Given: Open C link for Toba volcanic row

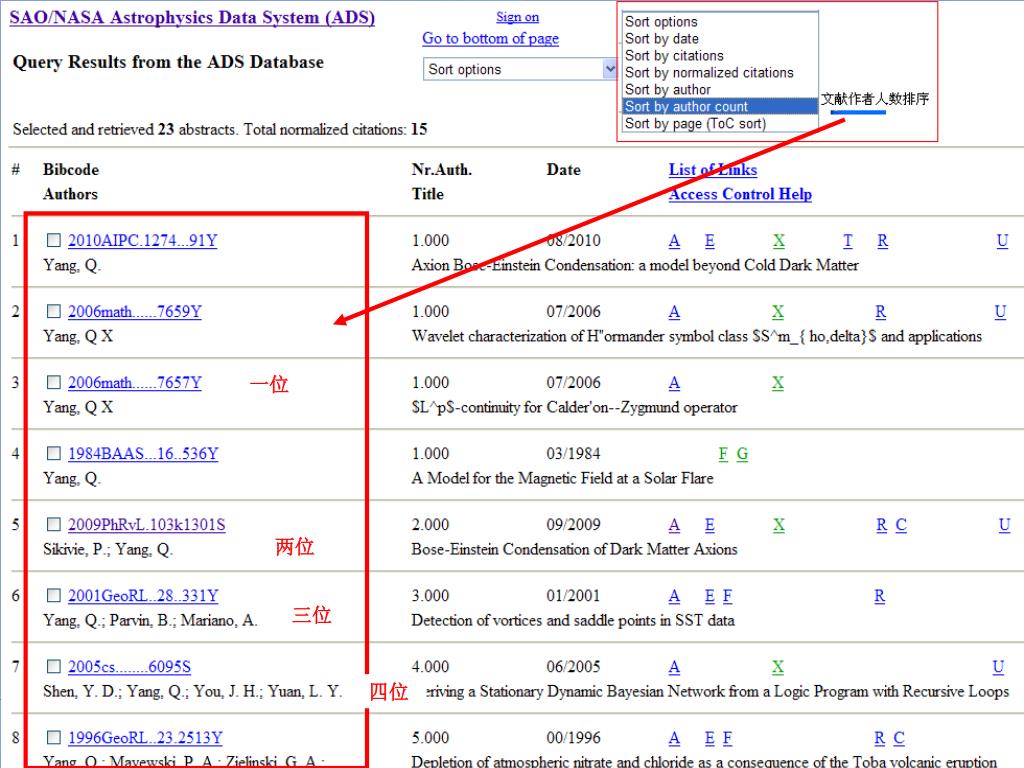Looking at the screenshot, I should click(x=899, y=738).
